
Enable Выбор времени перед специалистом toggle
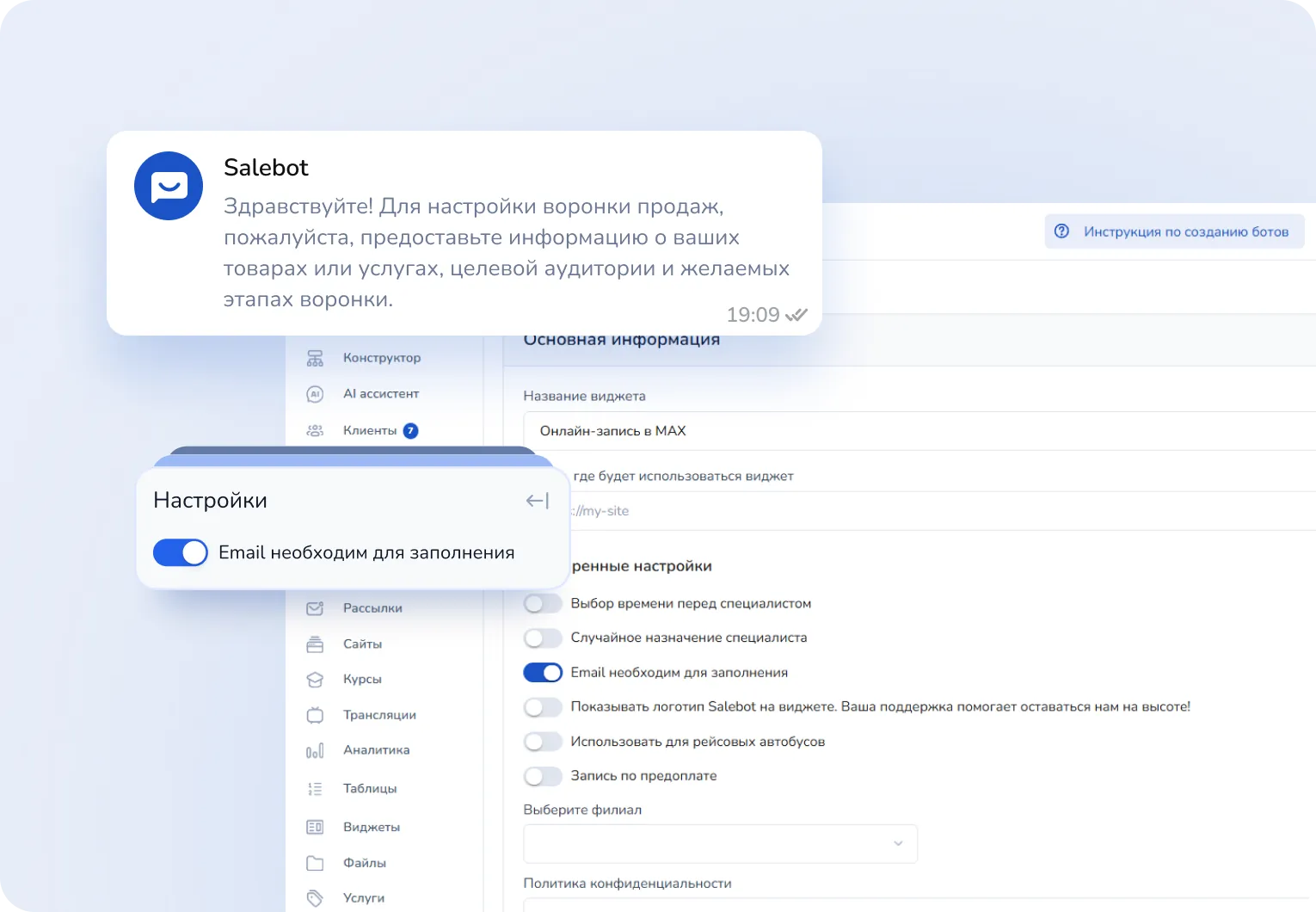coord(543,604)
